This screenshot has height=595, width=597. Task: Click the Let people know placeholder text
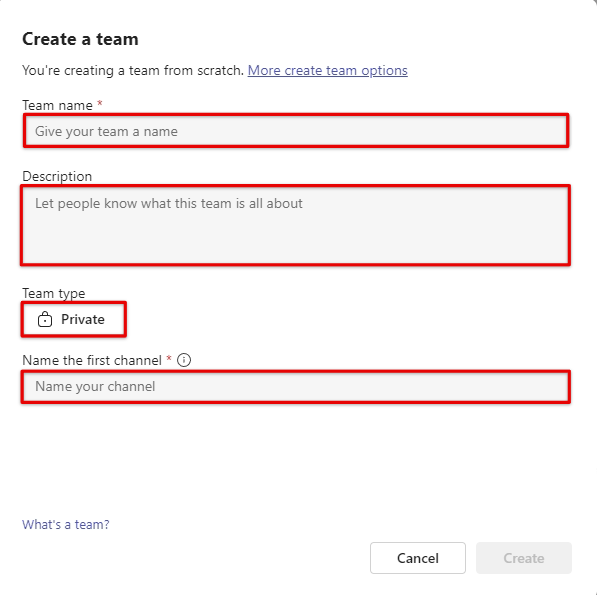[169, 203]
